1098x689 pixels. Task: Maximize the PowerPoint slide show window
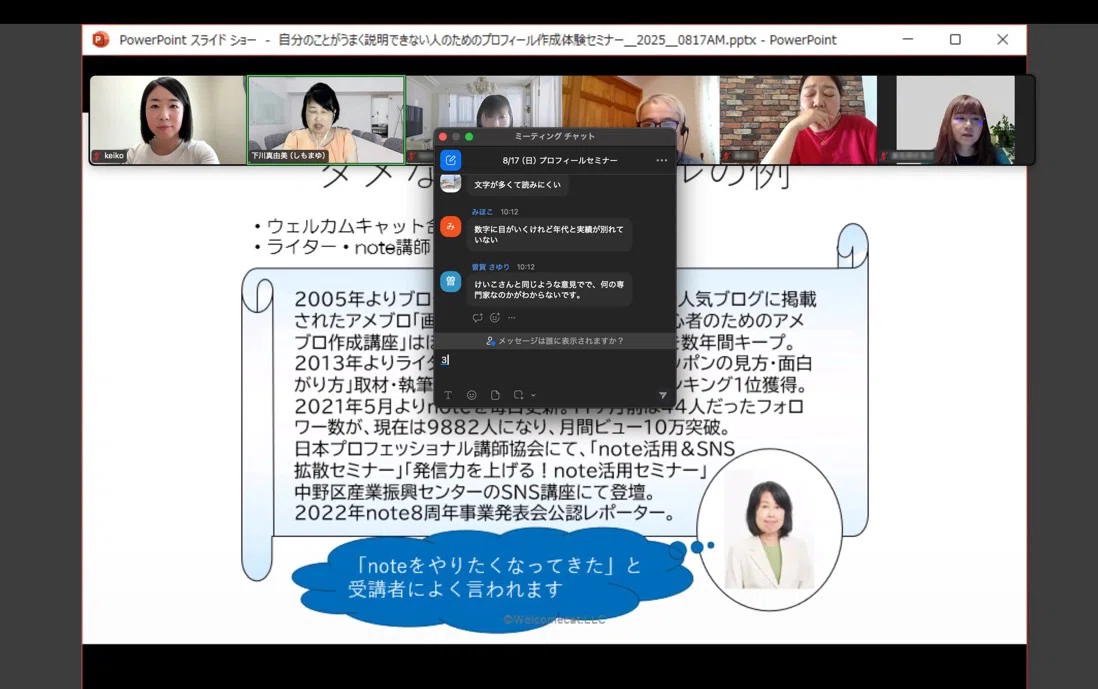(x=955, y=40)
